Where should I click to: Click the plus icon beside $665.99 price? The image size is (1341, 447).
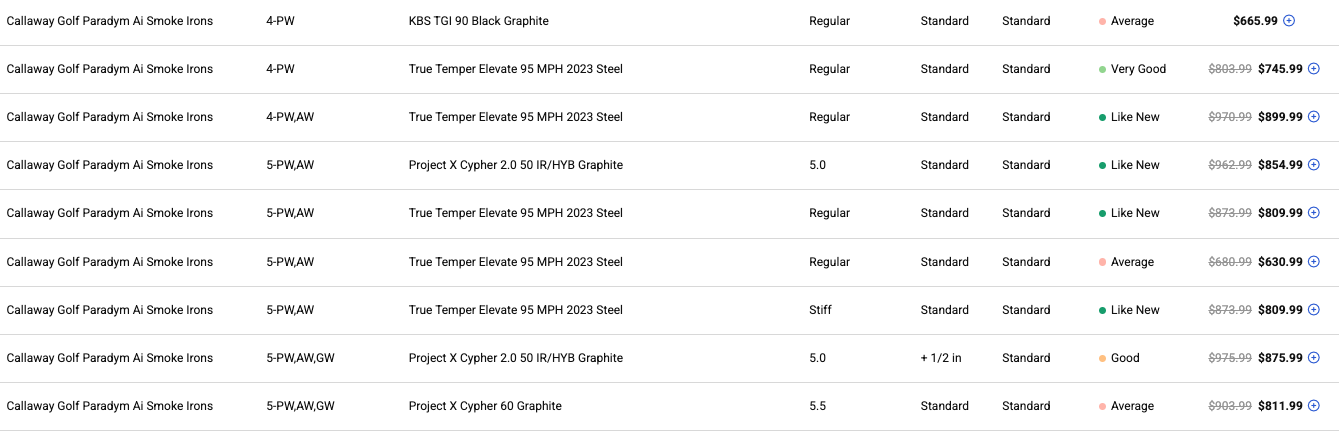(1289, 21)
